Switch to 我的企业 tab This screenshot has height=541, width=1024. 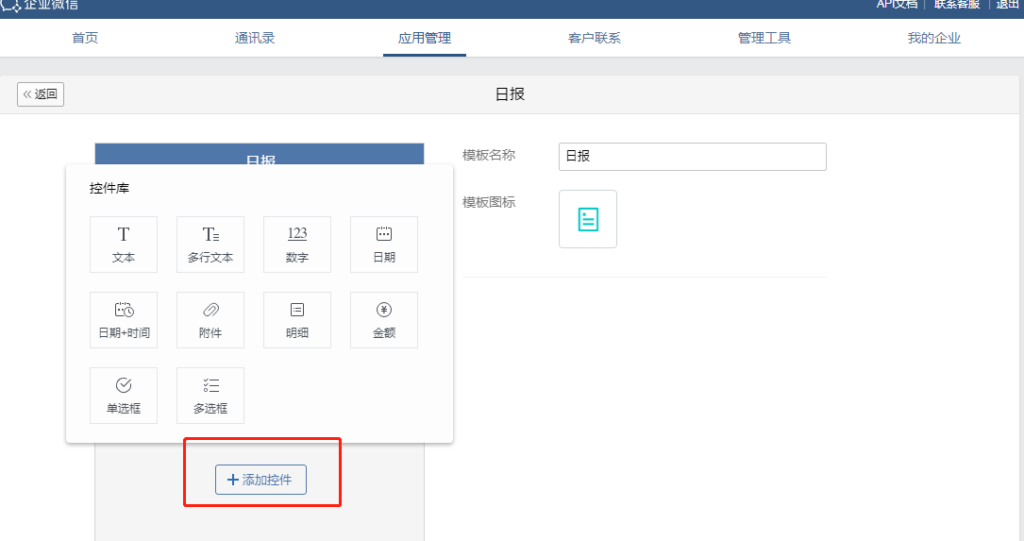(x=934, y=38)
